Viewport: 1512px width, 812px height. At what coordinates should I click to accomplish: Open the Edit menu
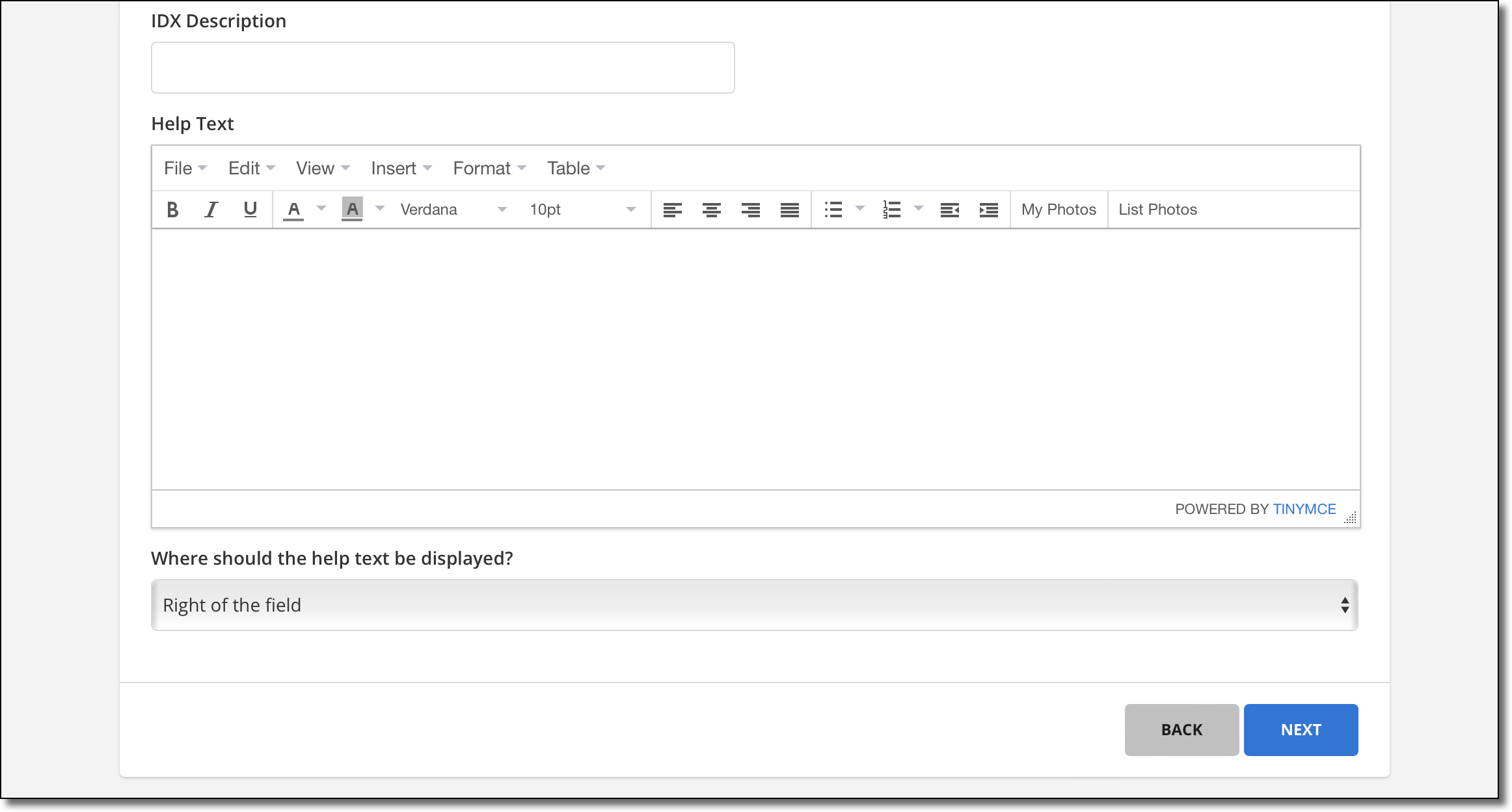pos(252,169)
